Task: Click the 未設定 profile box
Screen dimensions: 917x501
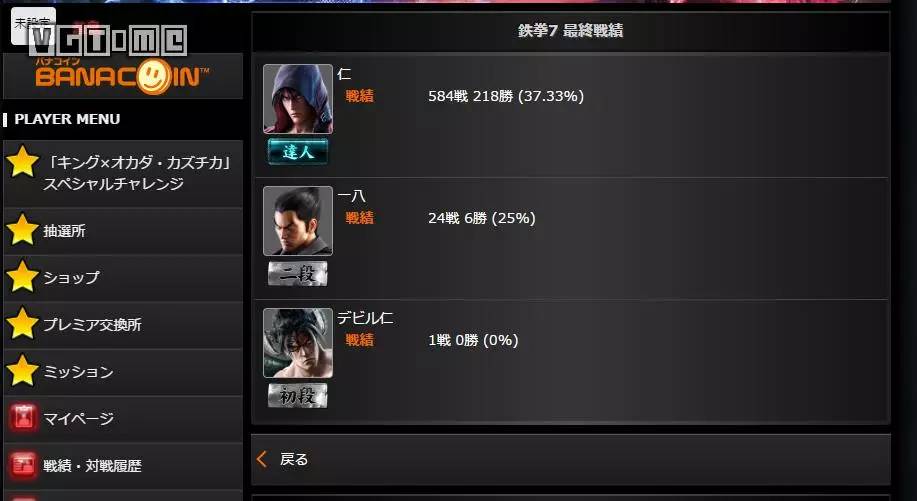Action: click(x=33, y=26)
